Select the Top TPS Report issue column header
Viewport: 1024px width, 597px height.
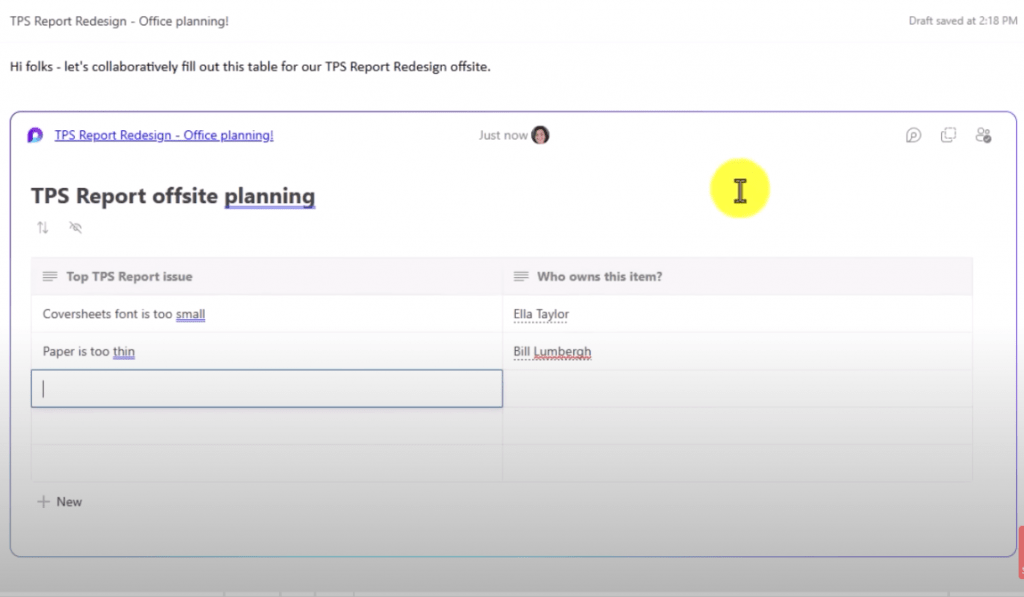point(266,276)
